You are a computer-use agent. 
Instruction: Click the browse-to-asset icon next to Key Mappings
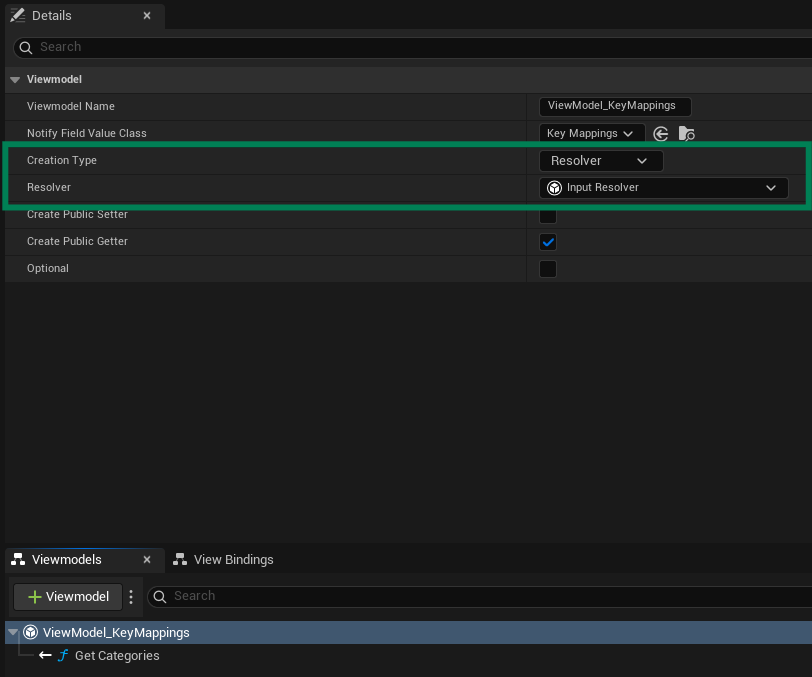click(686, 133)
